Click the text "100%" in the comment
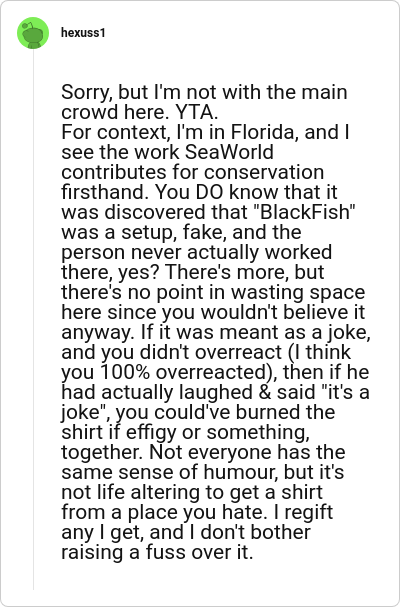Image resolution: width=400 pixels, height=607 pixels. tap(125, 372)
